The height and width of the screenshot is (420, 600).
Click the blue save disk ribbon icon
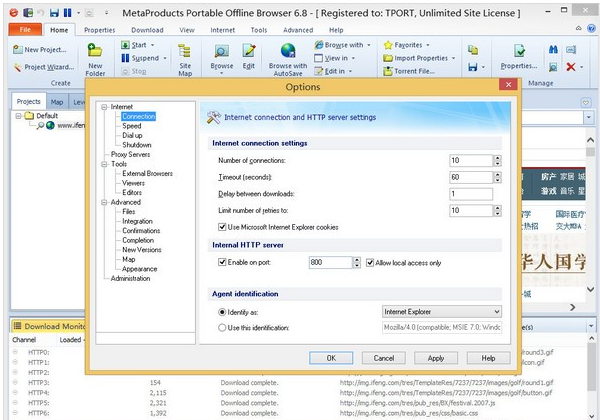click(473, 67)
